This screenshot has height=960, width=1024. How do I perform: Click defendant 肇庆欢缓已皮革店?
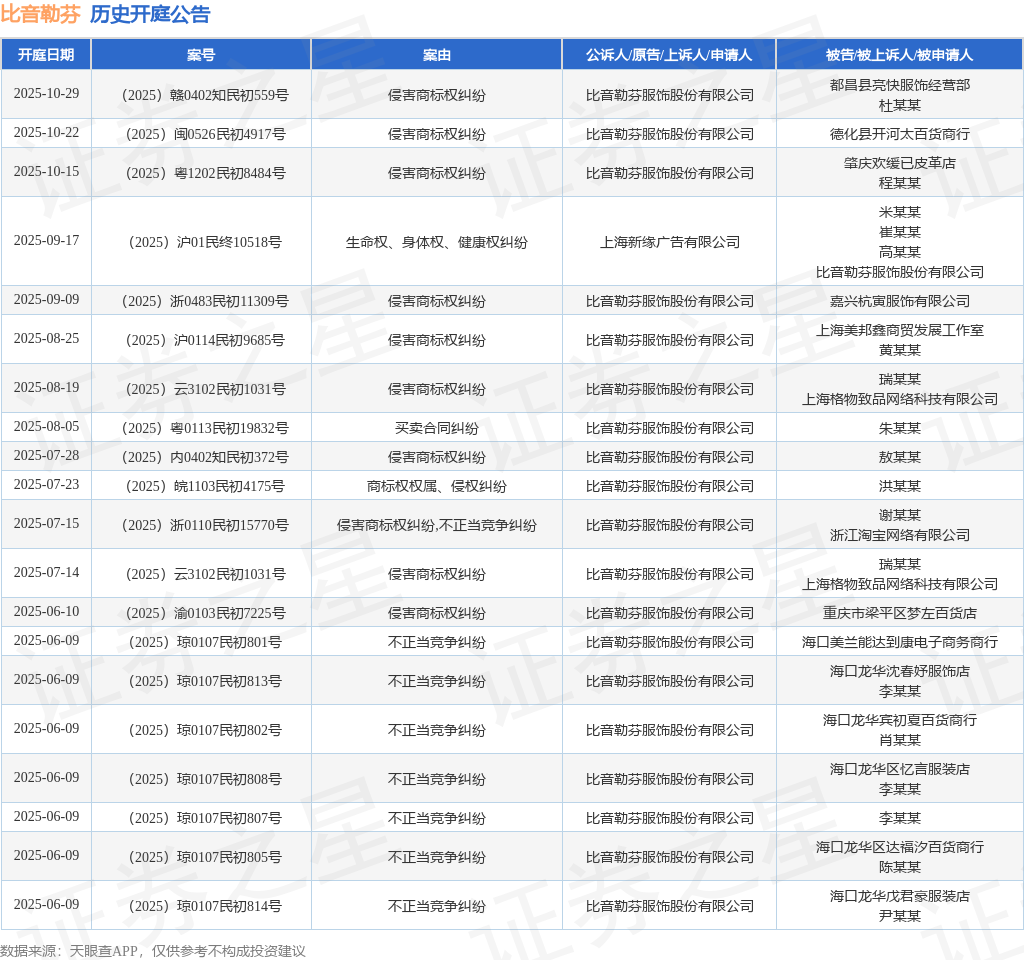[x=899, y=163]
